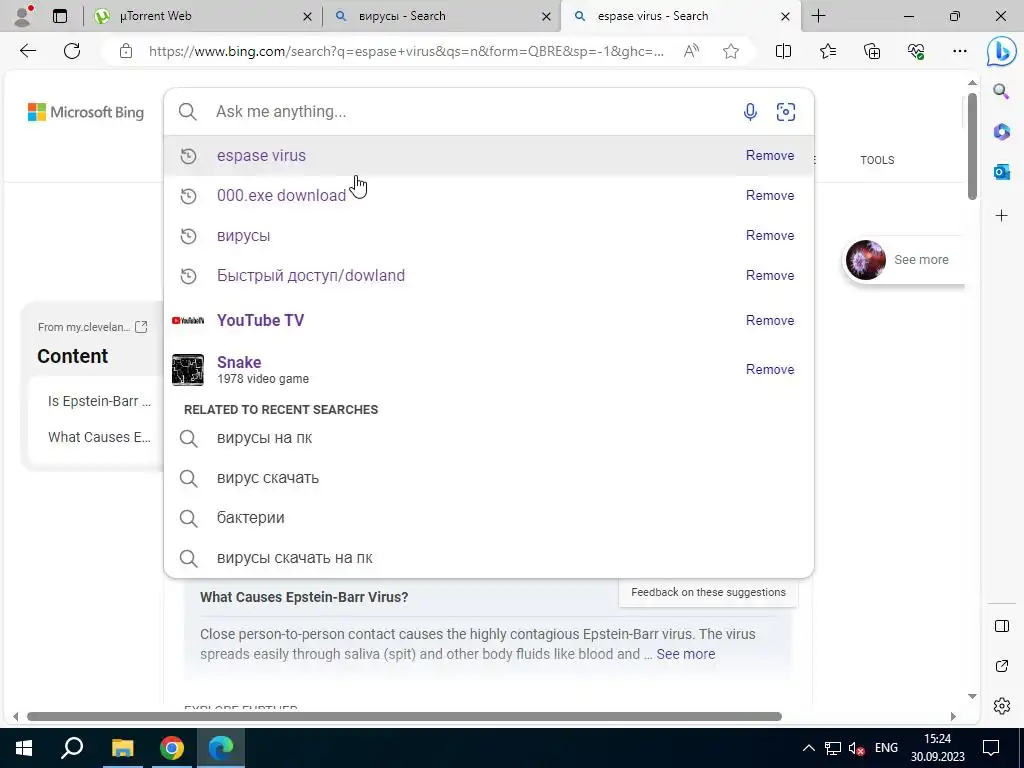
Task: Close the вирусы - Search tab
Action: [546, 16]
